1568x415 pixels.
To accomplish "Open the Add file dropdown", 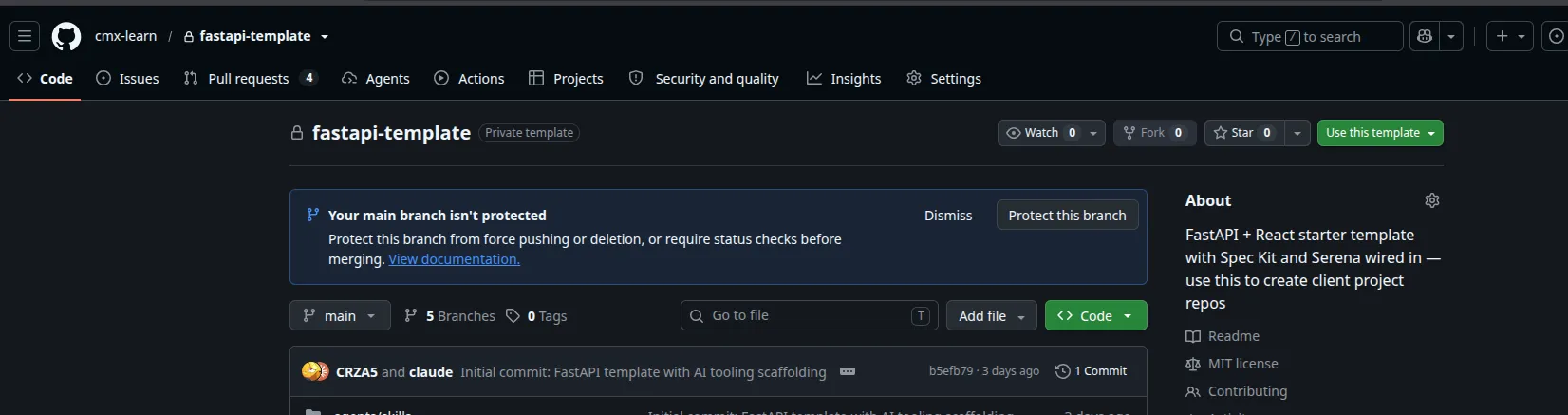I will click(991, 315).
